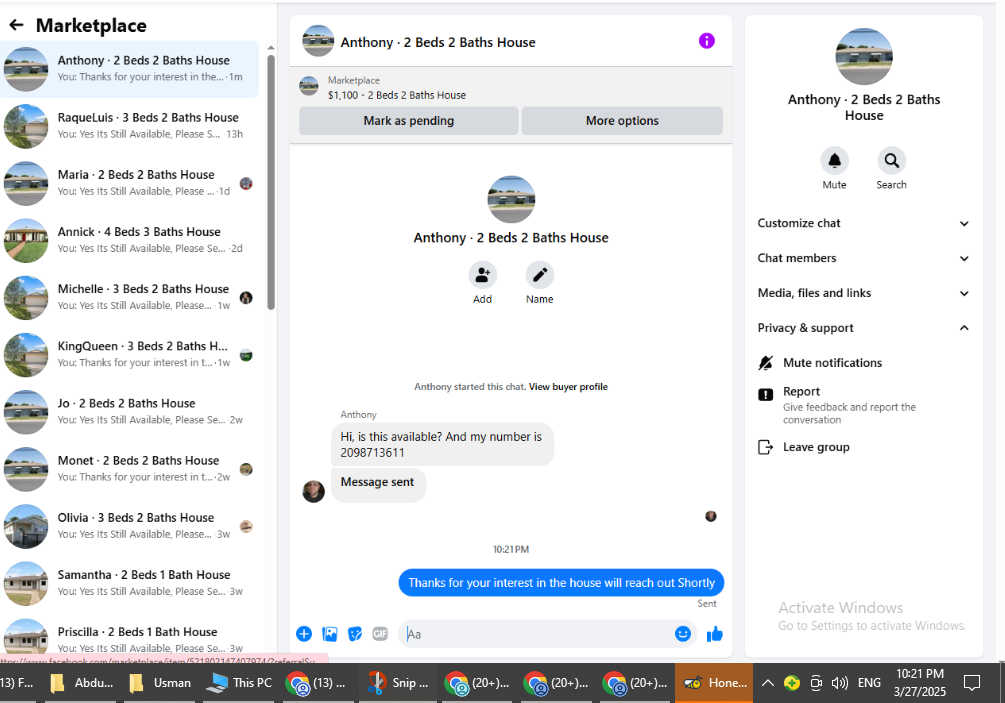Open the Snip tool in taskbar
The image size is (1005, 703).
tap(397, 683)
